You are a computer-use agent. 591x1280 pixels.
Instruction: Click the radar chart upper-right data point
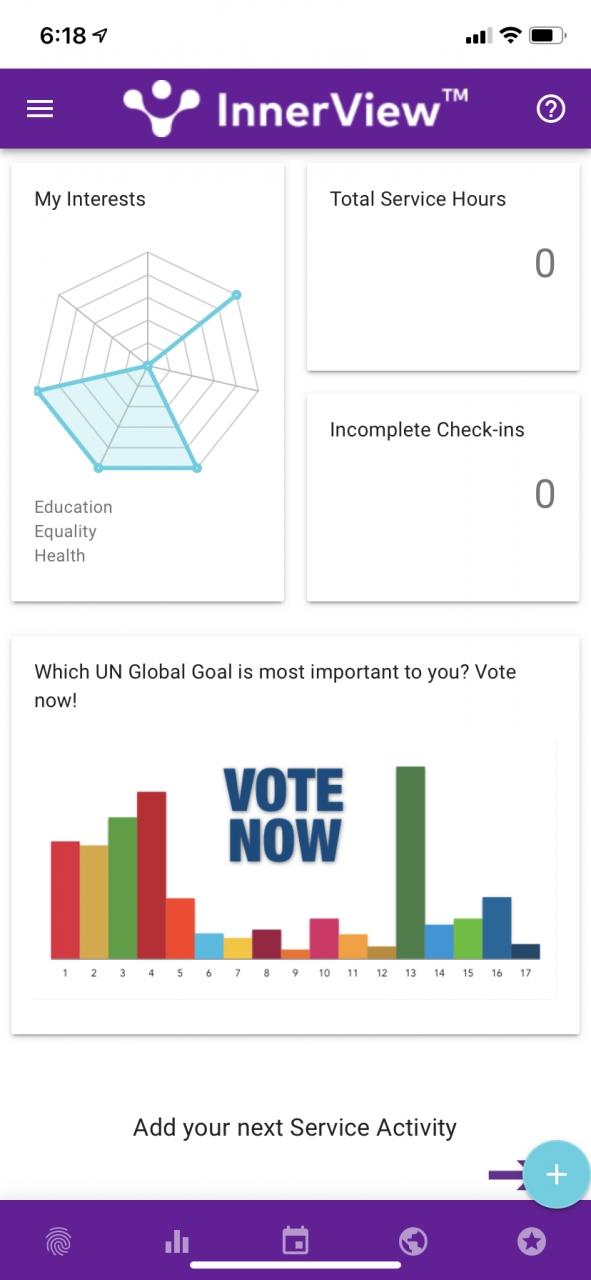click(x=237, y=294)
